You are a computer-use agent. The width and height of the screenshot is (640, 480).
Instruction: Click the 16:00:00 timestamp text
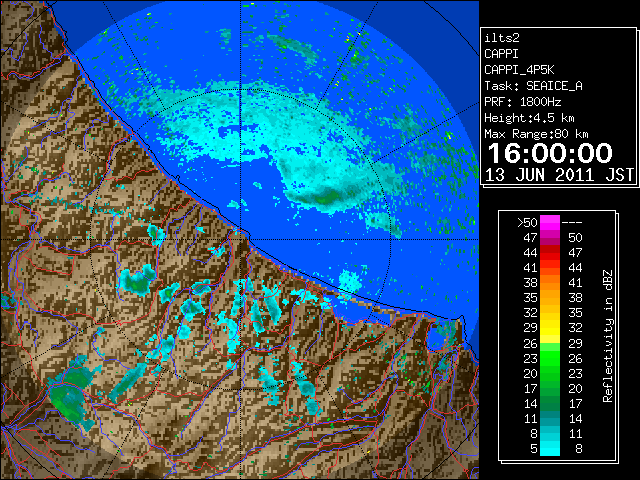pos(550,153)
